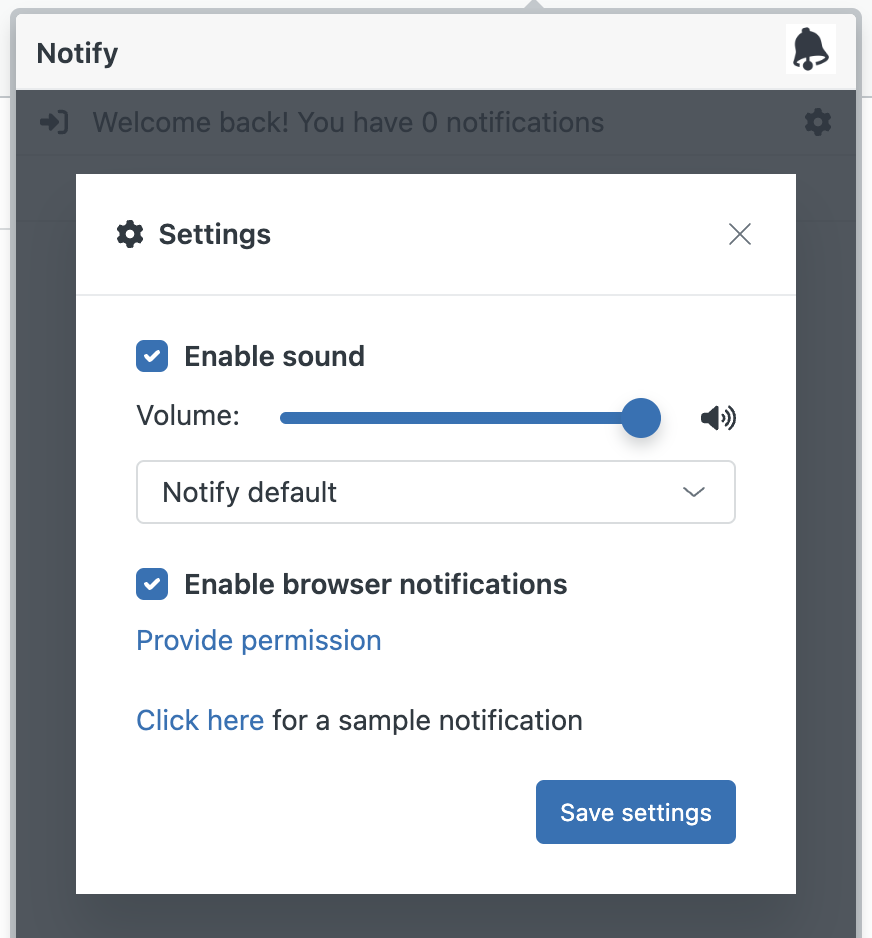Click the Settings heading text
Image resolution: width=872 pixels, height=938 pixels.
(x=215, y=234)
